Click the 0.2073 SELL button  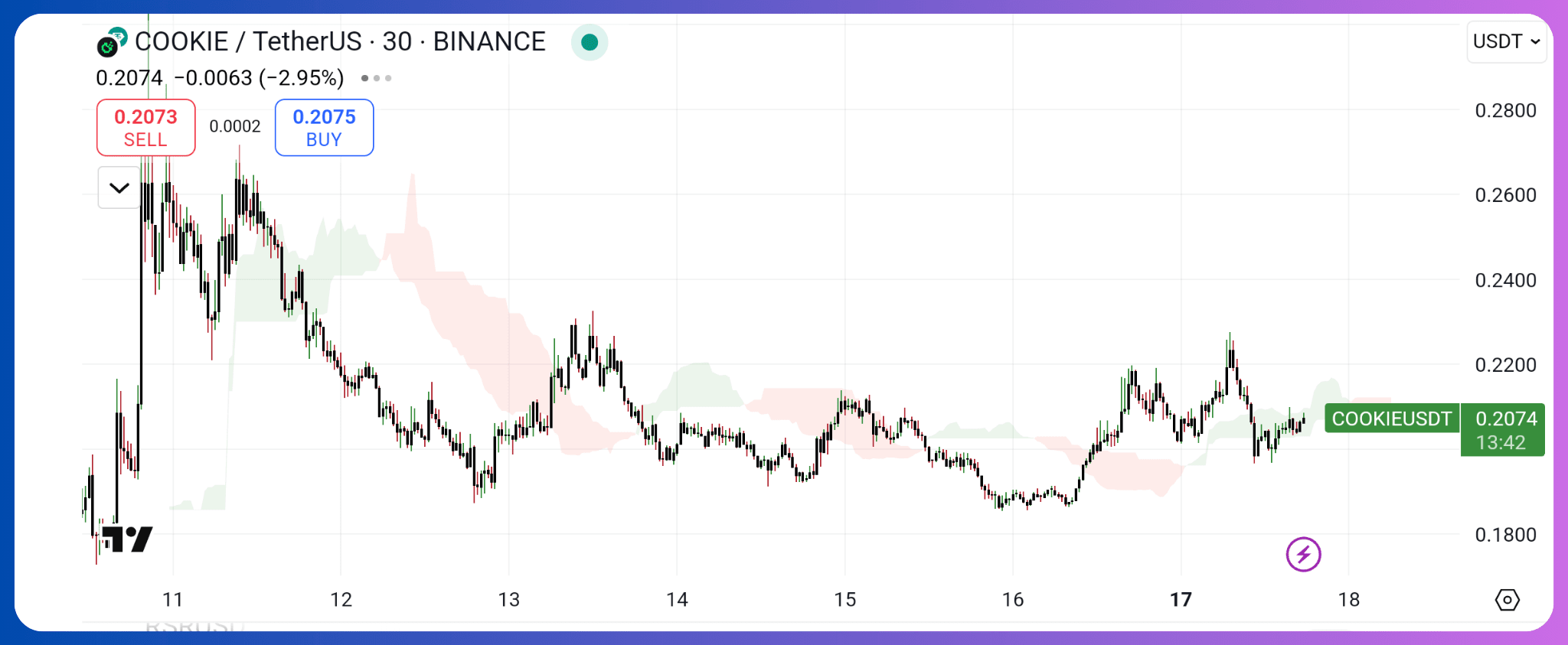[145, 128]
